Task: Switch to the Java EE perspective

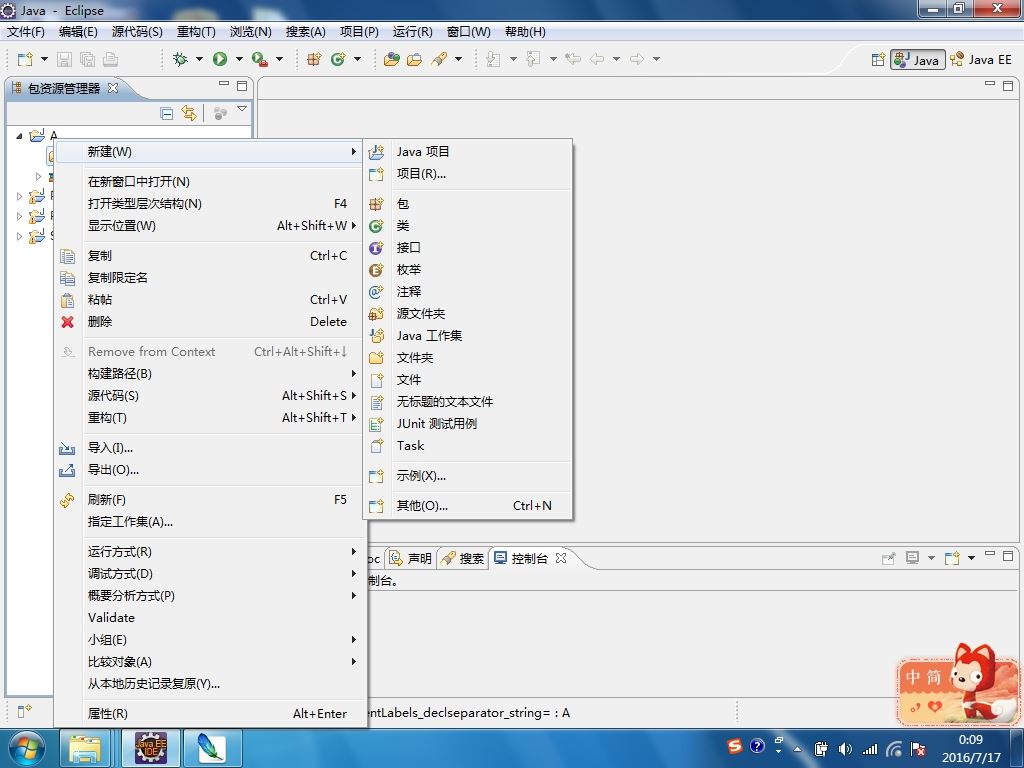Action: point(981,59)
